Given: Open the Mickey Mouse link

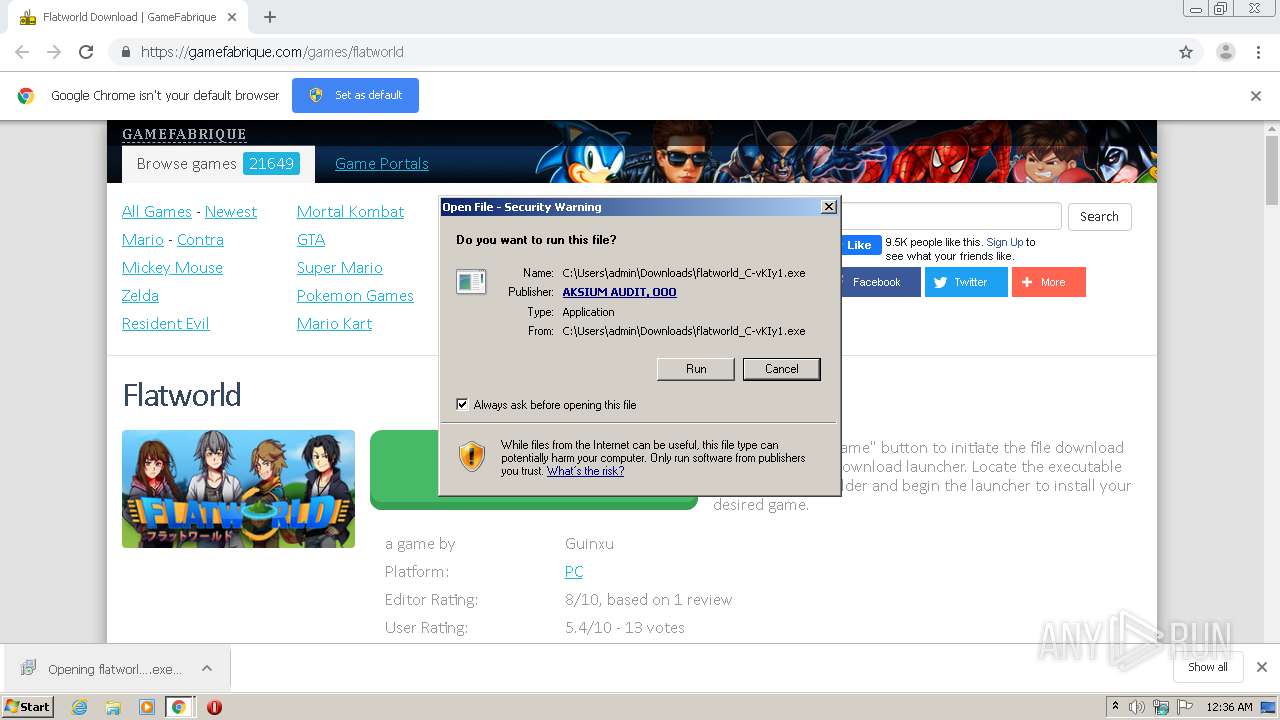Looking at the screenshot, I should 172,268.
